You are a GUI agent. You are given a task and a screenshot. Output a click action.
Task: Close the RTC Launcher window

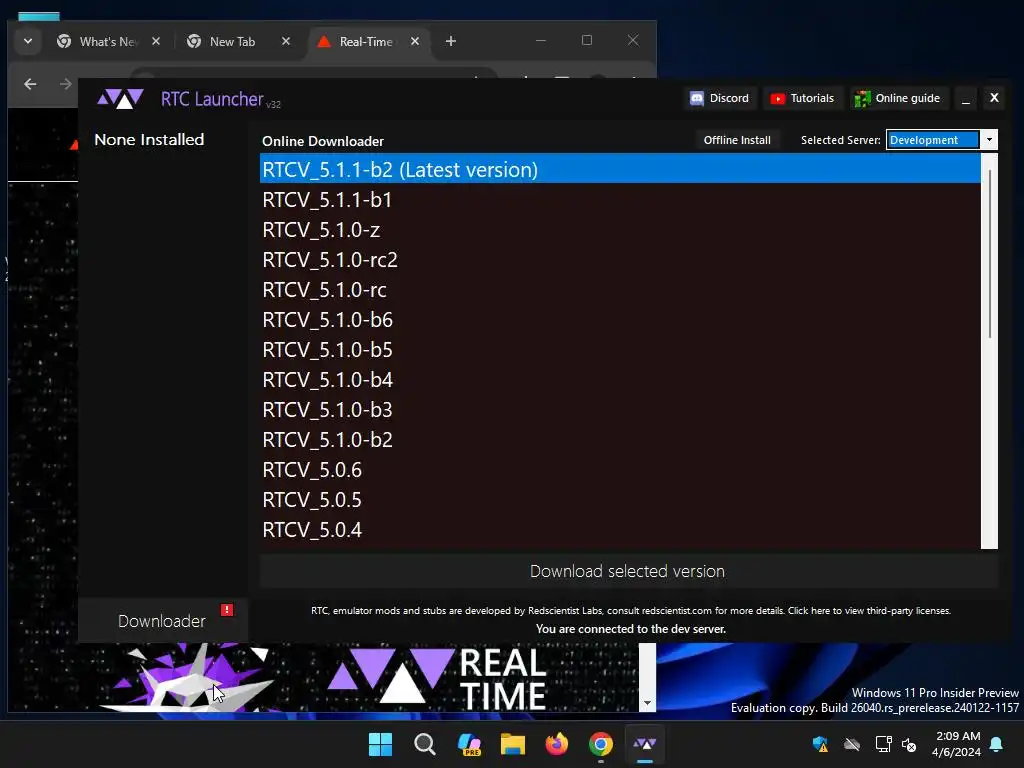point(994,97)
